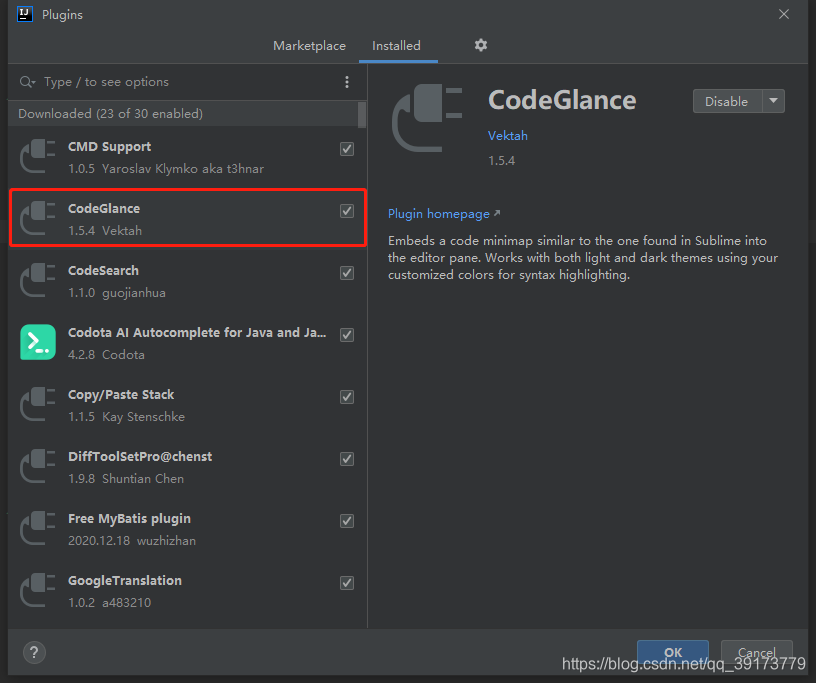Select 'DiffToolSetPro@chenst' plugin name

point(140,457)
